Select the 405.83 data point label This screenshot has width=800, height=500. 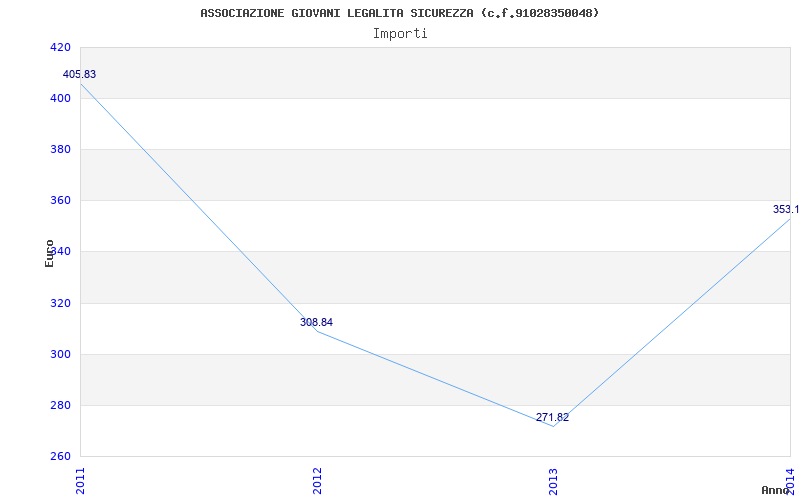pyautogui.click(x=79, y=74)
